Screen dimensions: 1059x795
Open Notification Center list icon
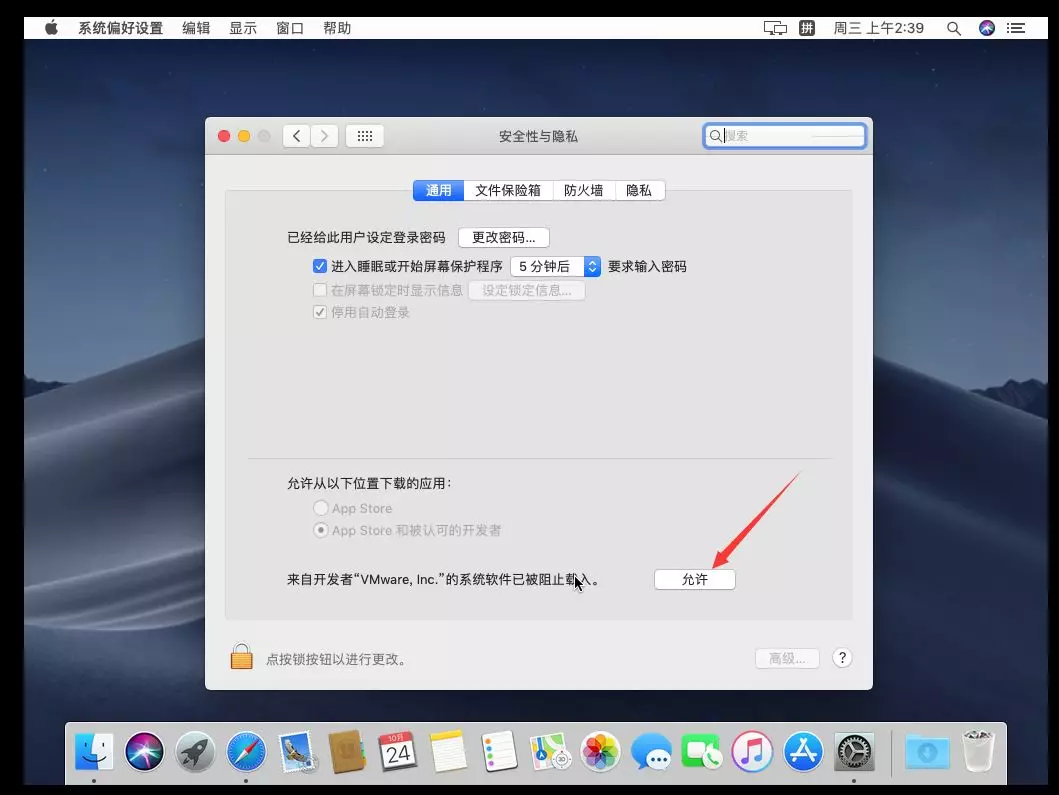(x=1016, y=28)
